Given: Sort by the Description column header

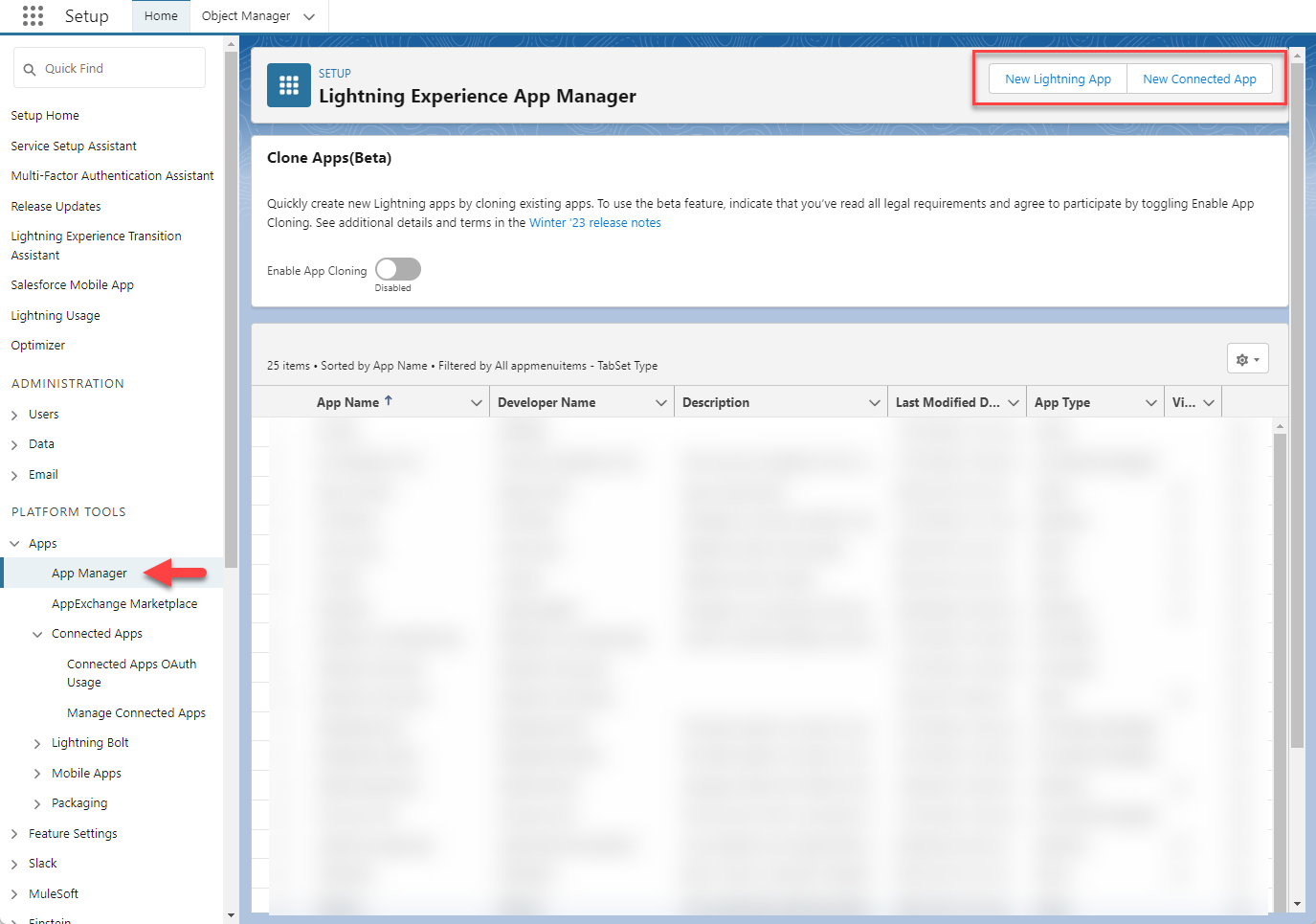Looking at the screenshot, I should 716,403.
